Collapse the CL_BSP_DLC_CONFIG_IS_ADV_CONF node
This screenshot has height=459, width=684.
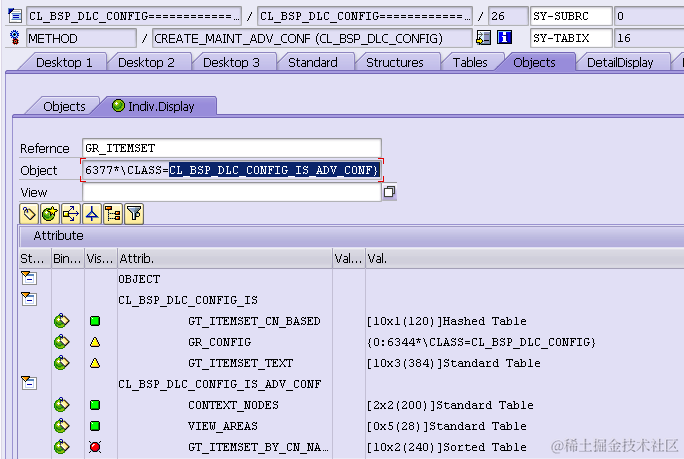point(29,383)
